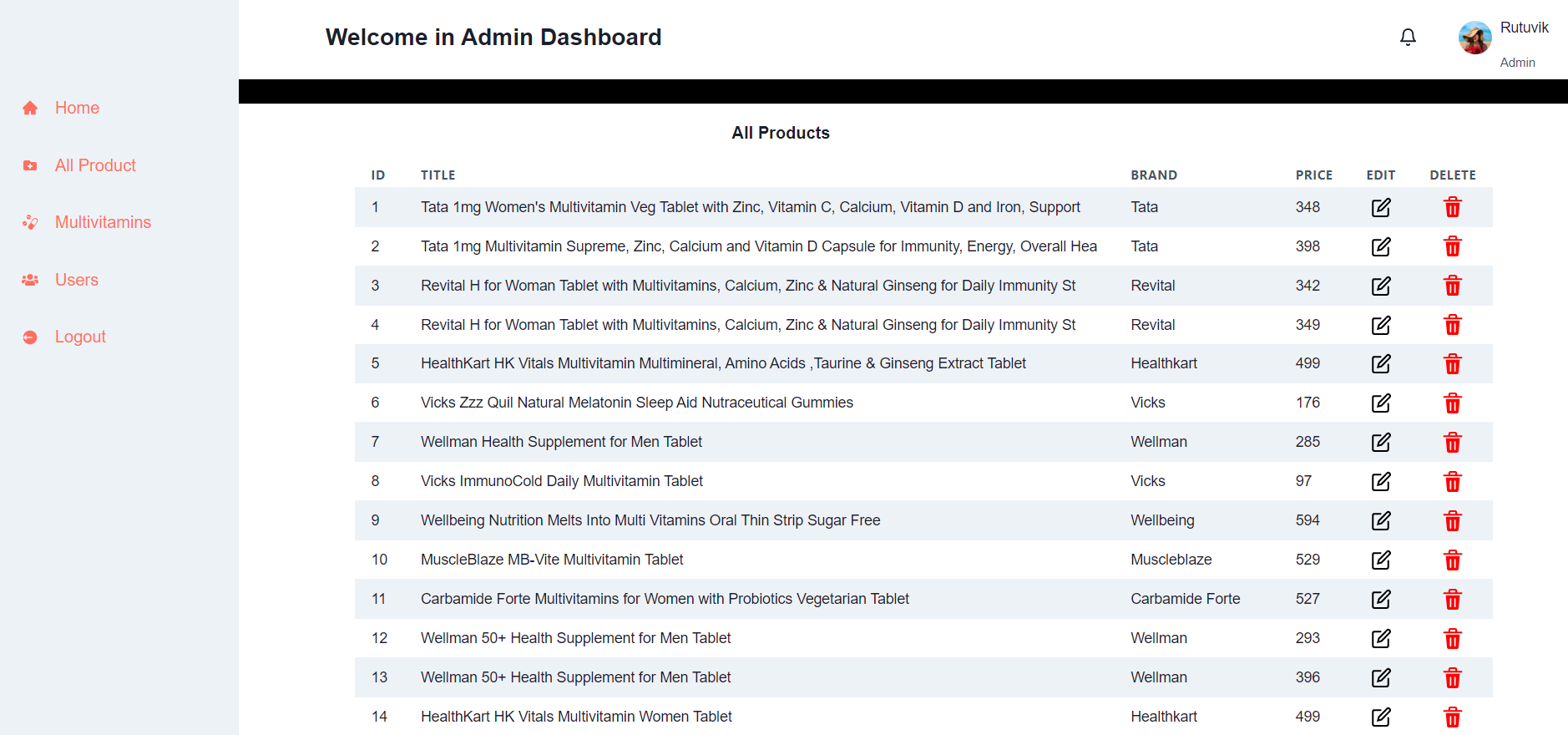
Task: Delete Wellman Health Supplement row ID 7
Action: [x=1453, y=442]
